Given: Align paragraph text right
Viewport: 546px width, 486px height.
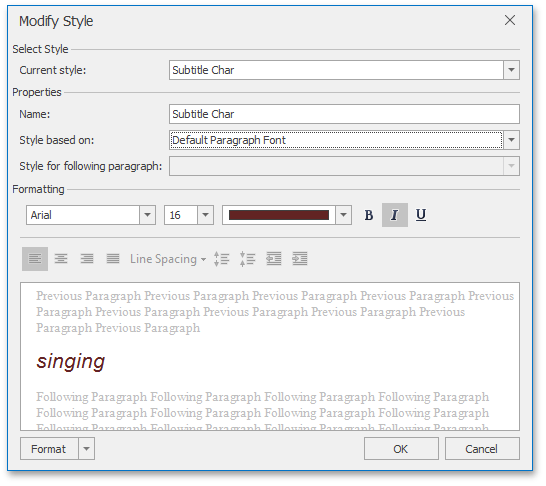Looking at the screenshot, I should 87,259.
